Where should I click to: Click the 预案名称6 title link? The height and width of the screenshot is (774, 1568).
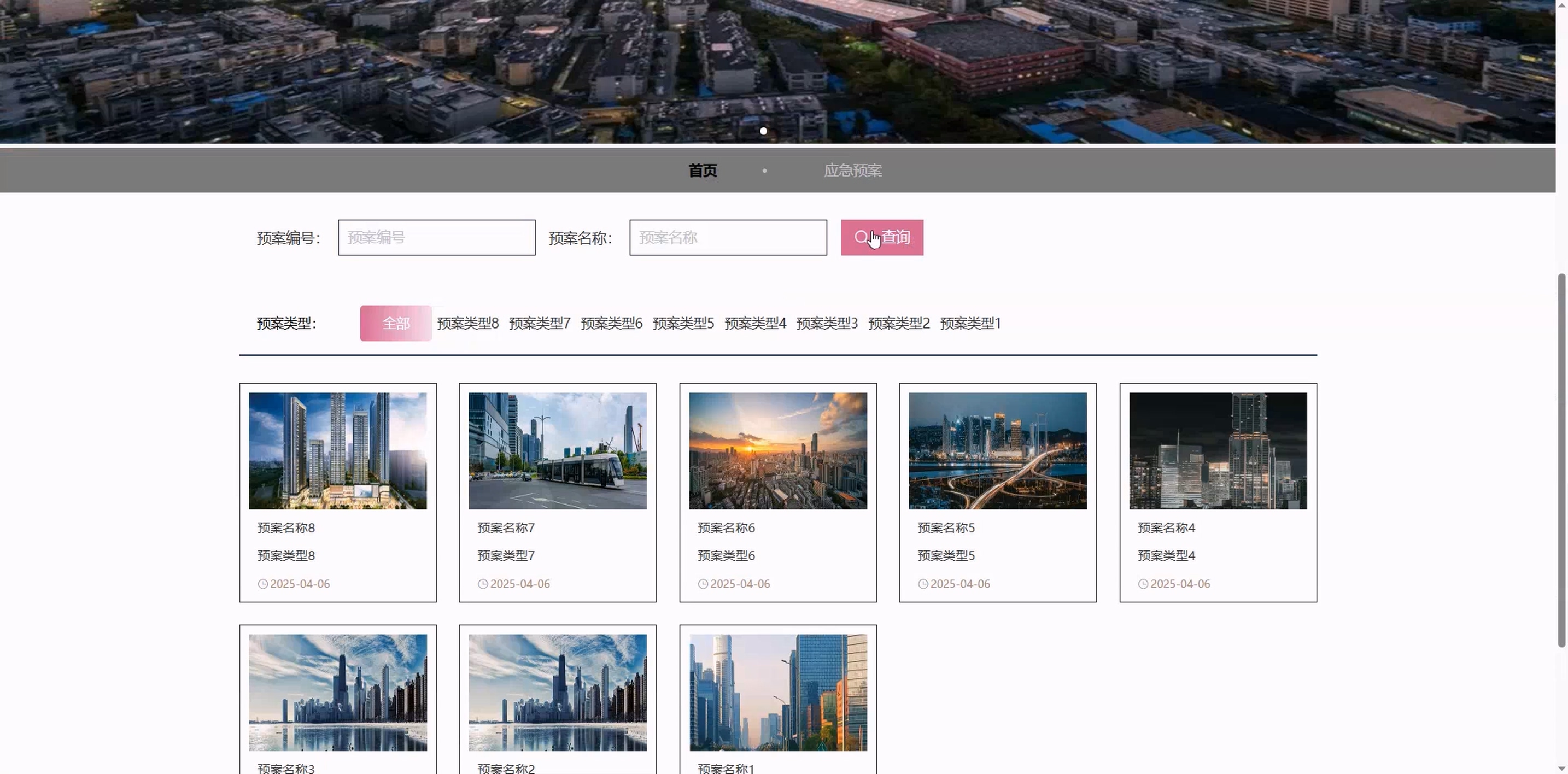coord(726,527)
